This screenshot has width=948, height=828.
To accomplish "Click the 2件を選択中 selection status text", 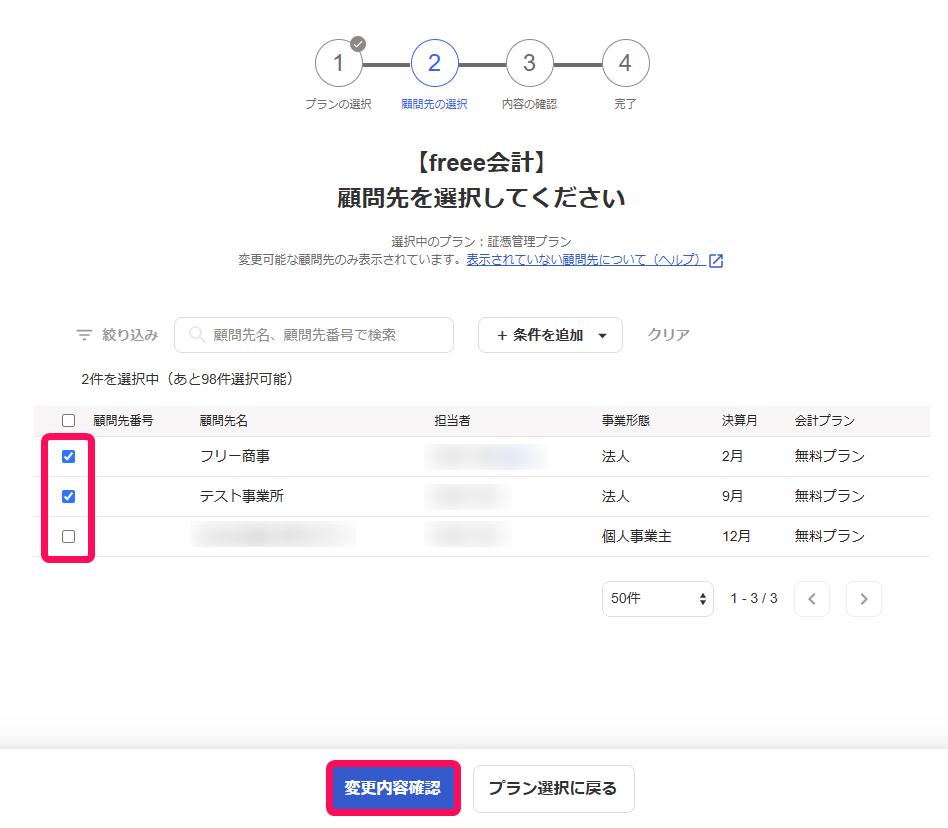I will [x=187, y=379].
